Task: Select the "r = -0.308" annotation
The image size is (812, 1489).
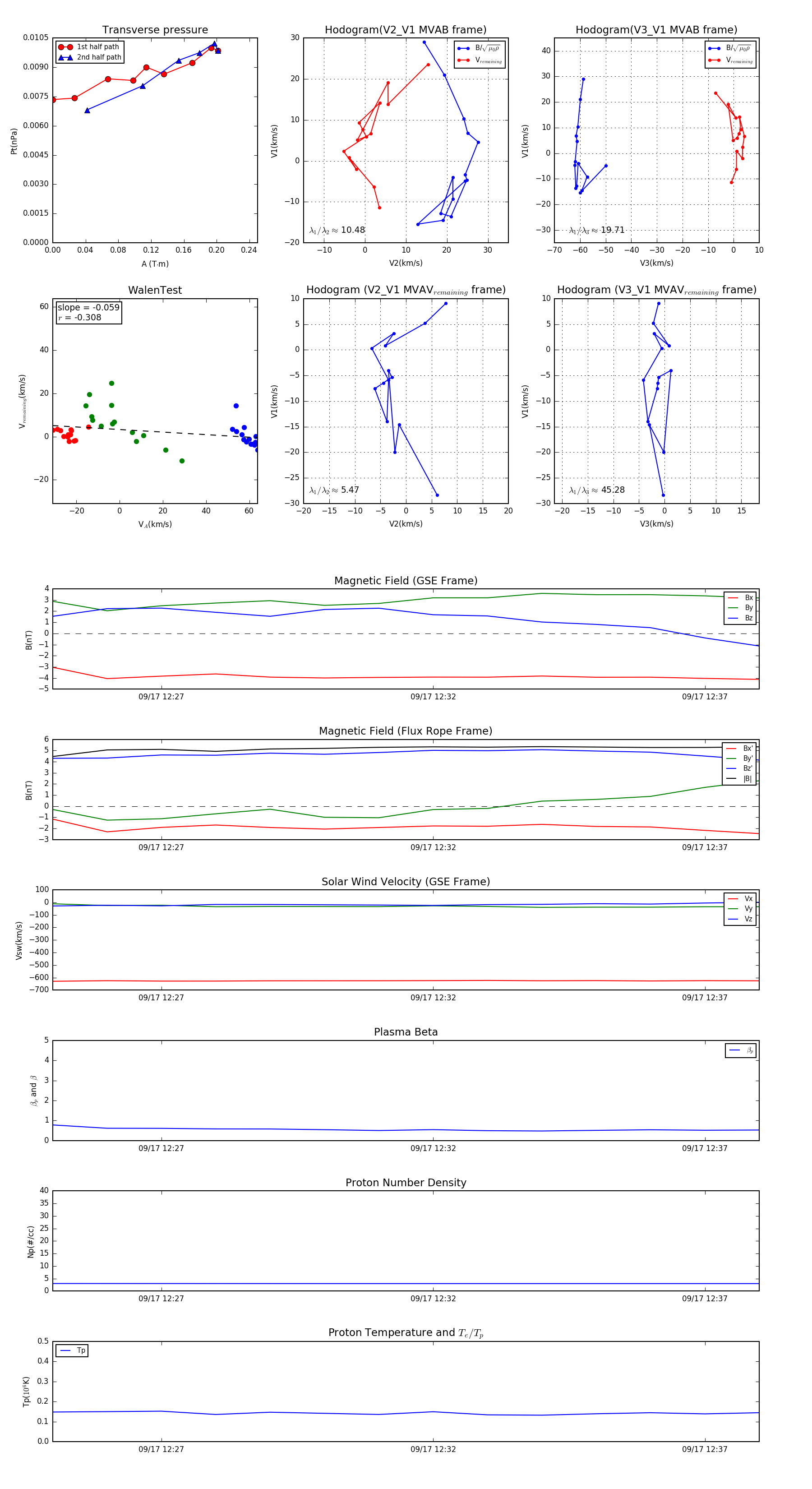Action: tap(80, 317)
